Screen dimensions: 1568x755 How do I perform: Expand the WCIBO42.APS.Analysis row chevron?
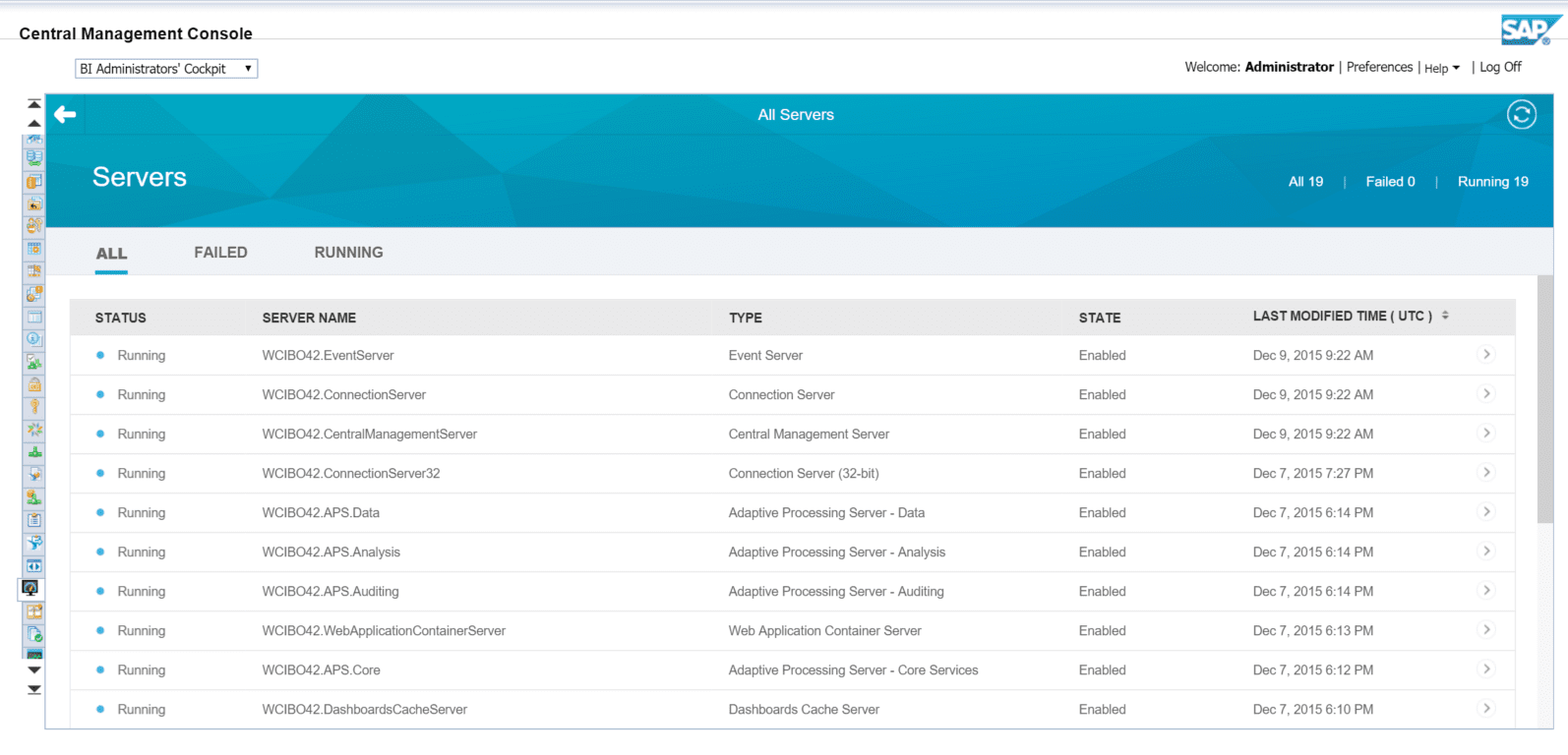pyautogui.click(x=1486, y=551)
